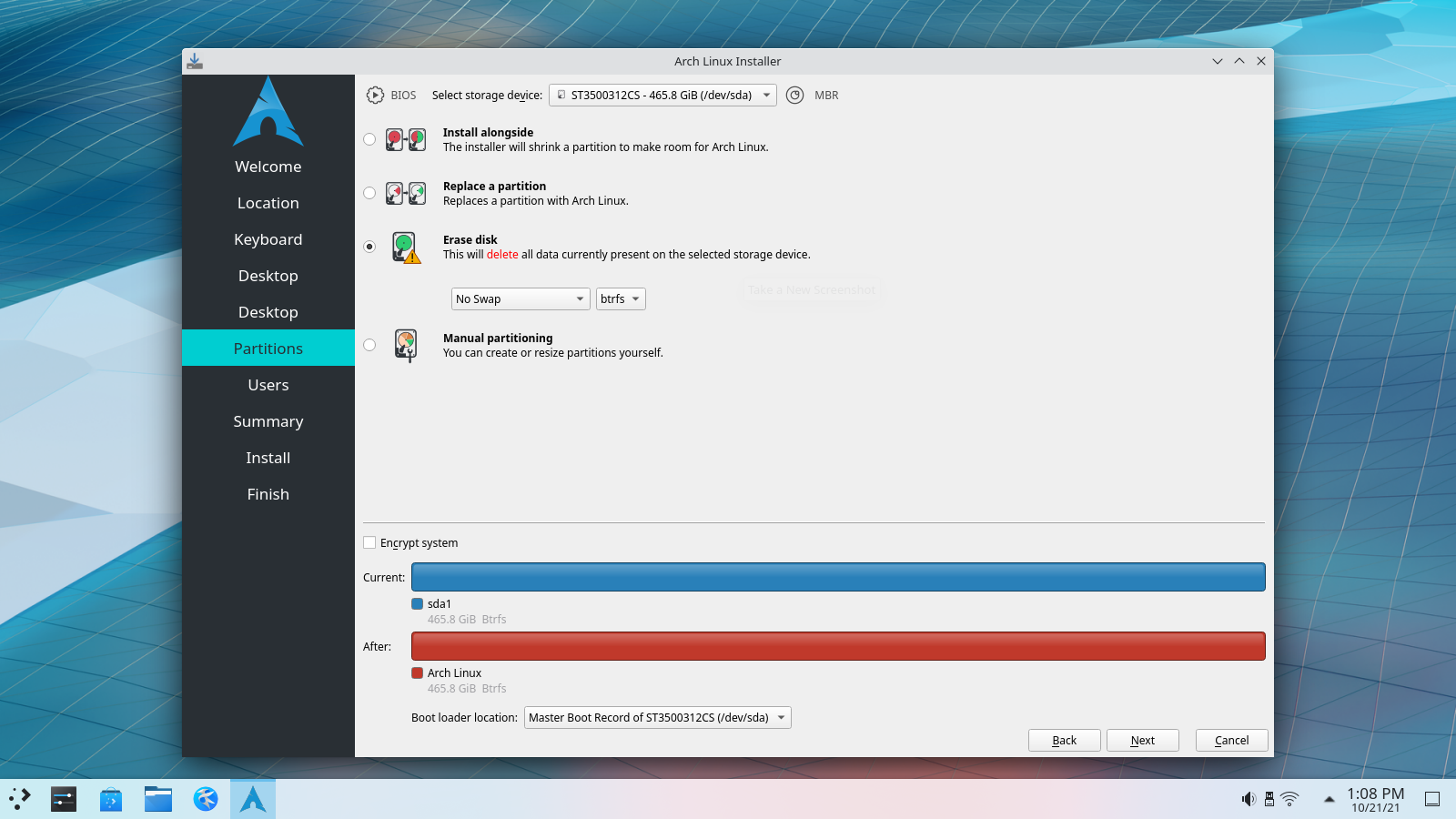The width and height of the screenshot is (1456, 819).
Task: Go to the Finish step
Action: click(268, 494)
